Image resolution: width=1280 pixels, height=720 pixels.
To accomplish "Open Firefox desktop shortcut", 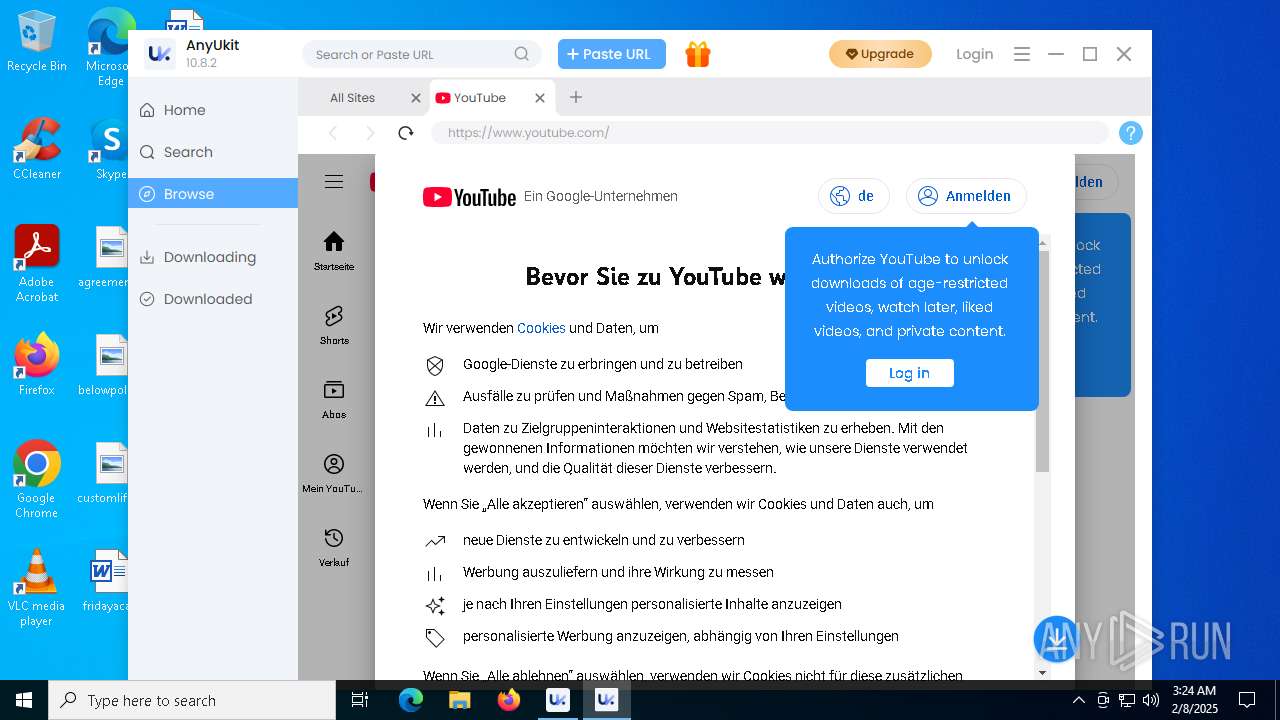I will tap(37, 365).
